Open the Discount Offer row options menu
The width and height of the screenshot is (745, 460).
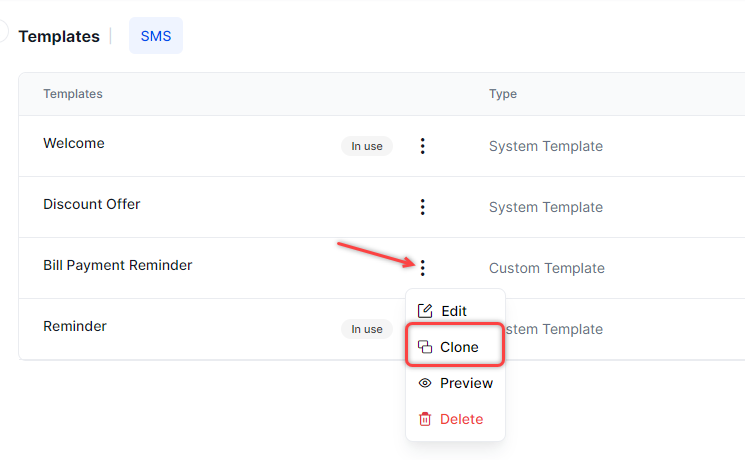click(422, 207)
